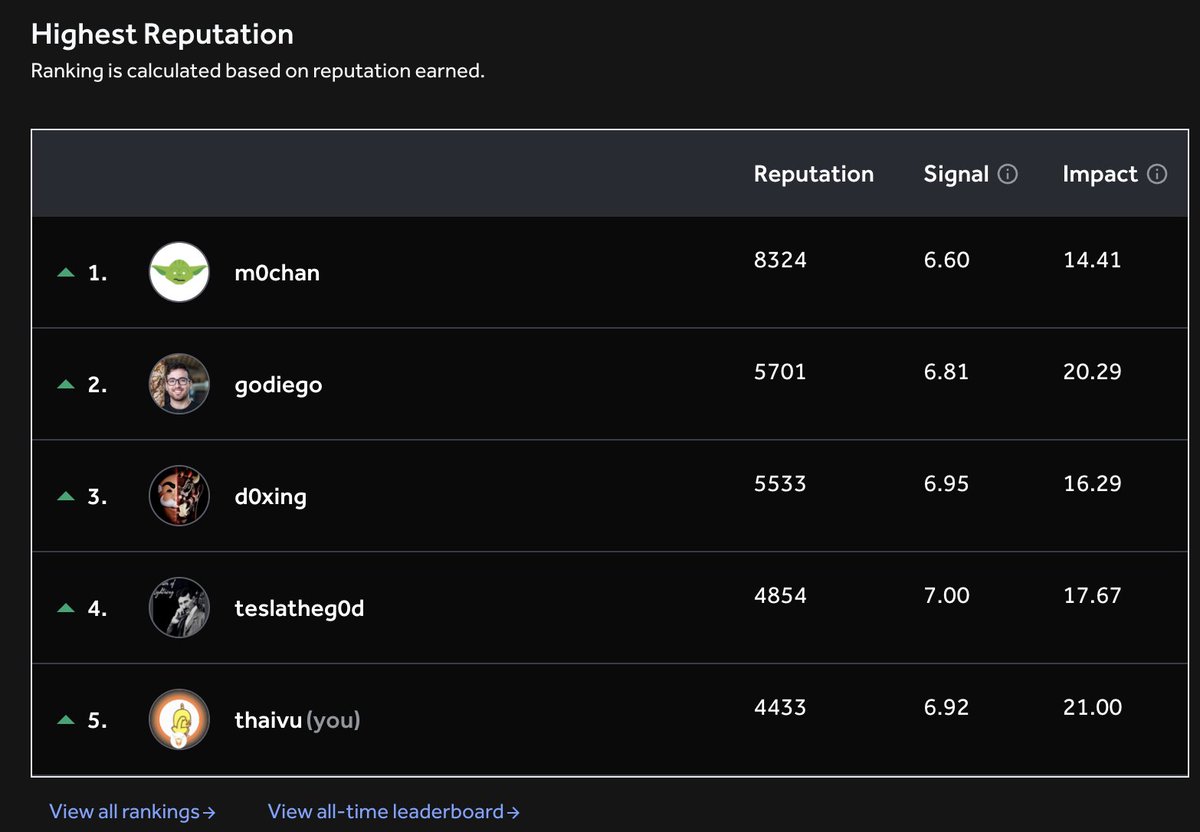Select teslatheg0d's reputation value 4854
The width and height of the screenshot is (1200, 832).
click(780, 596)
